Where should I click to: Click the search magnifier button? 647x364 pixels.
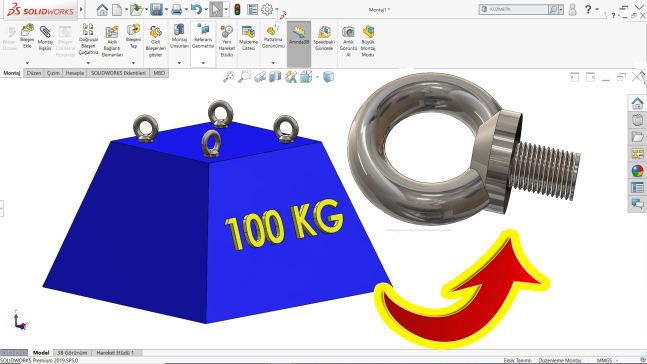coord(553,9)
